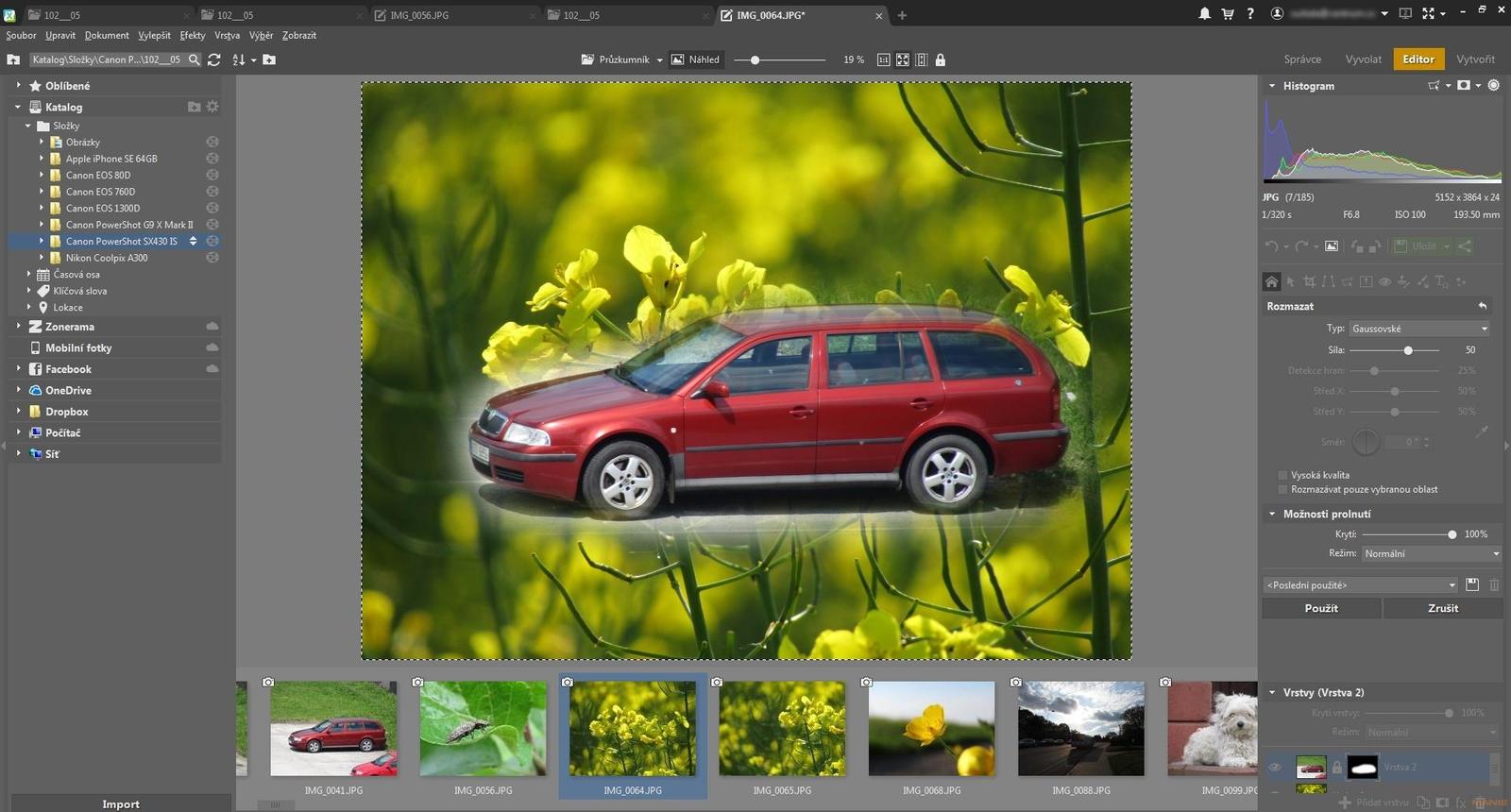The width and height of the screenshot is (1511, 812).
Task: Select the home tool in editor toolbar
Action: click(x=1271, y=281)
